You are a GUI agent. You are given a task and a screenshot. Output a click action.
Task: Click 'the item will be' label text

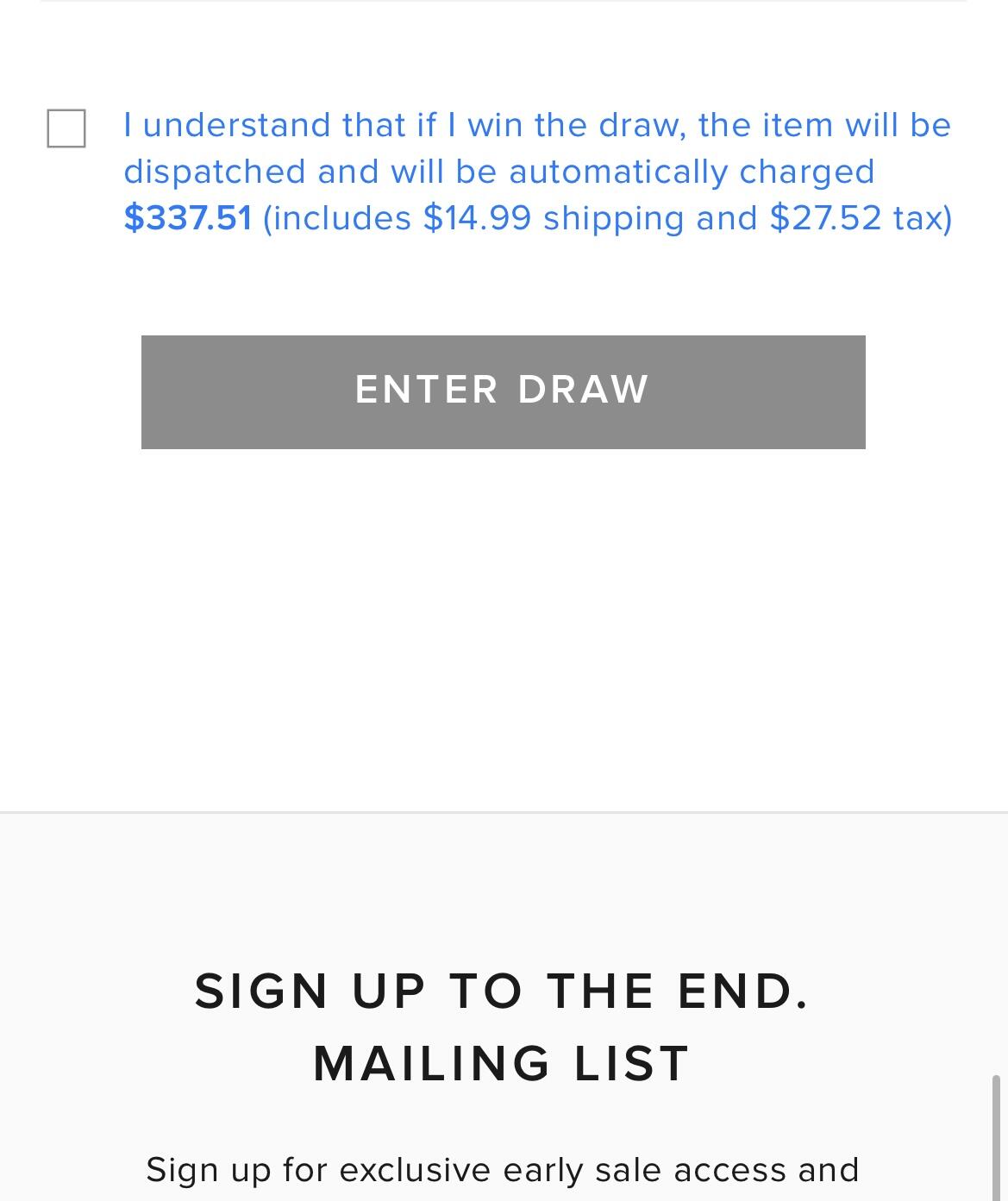(x=824, y=126)
